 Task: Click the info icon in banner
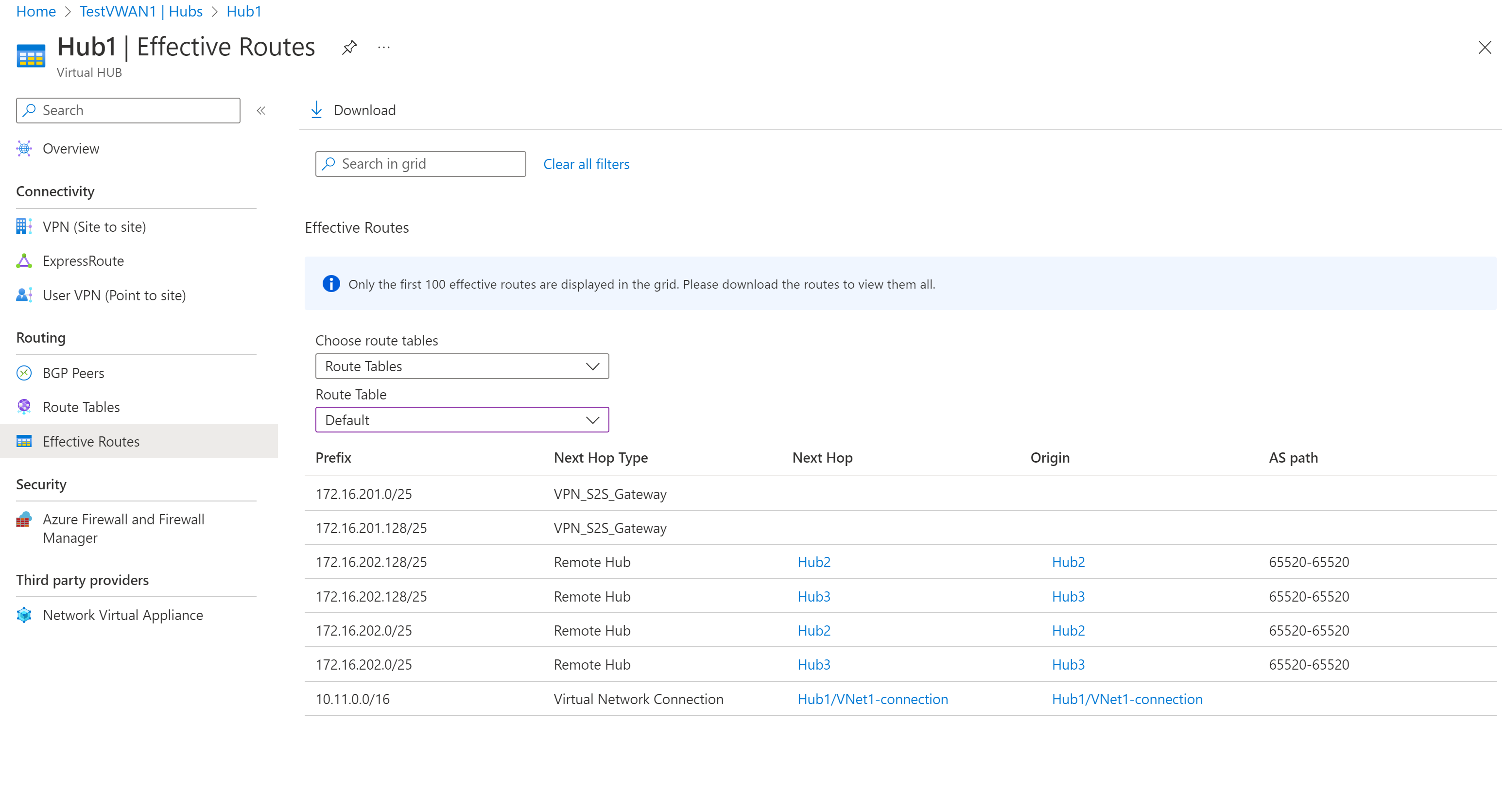[331, 284]
